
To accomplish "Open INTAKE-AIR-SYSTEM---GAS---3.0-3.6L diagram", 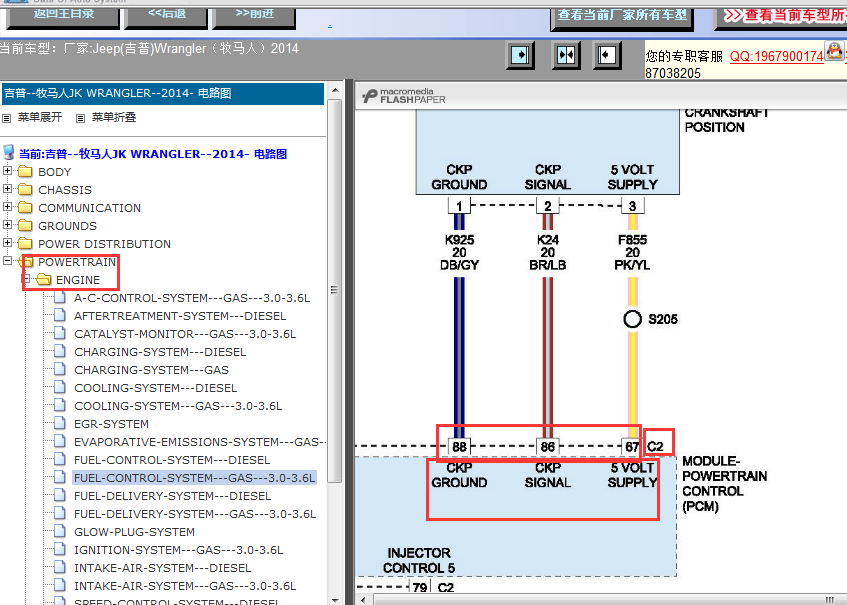I will (185, 586).
